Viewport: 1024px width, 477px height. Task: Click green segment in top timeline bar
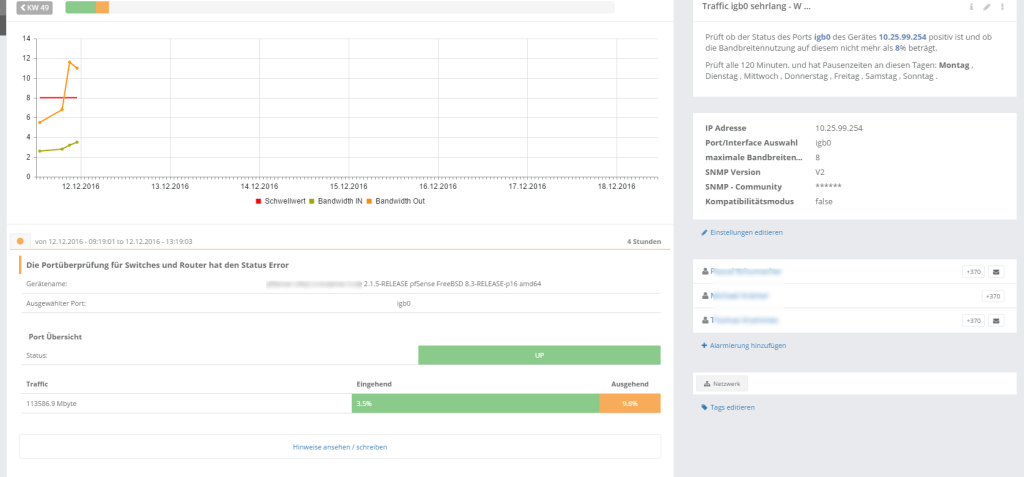80,8
